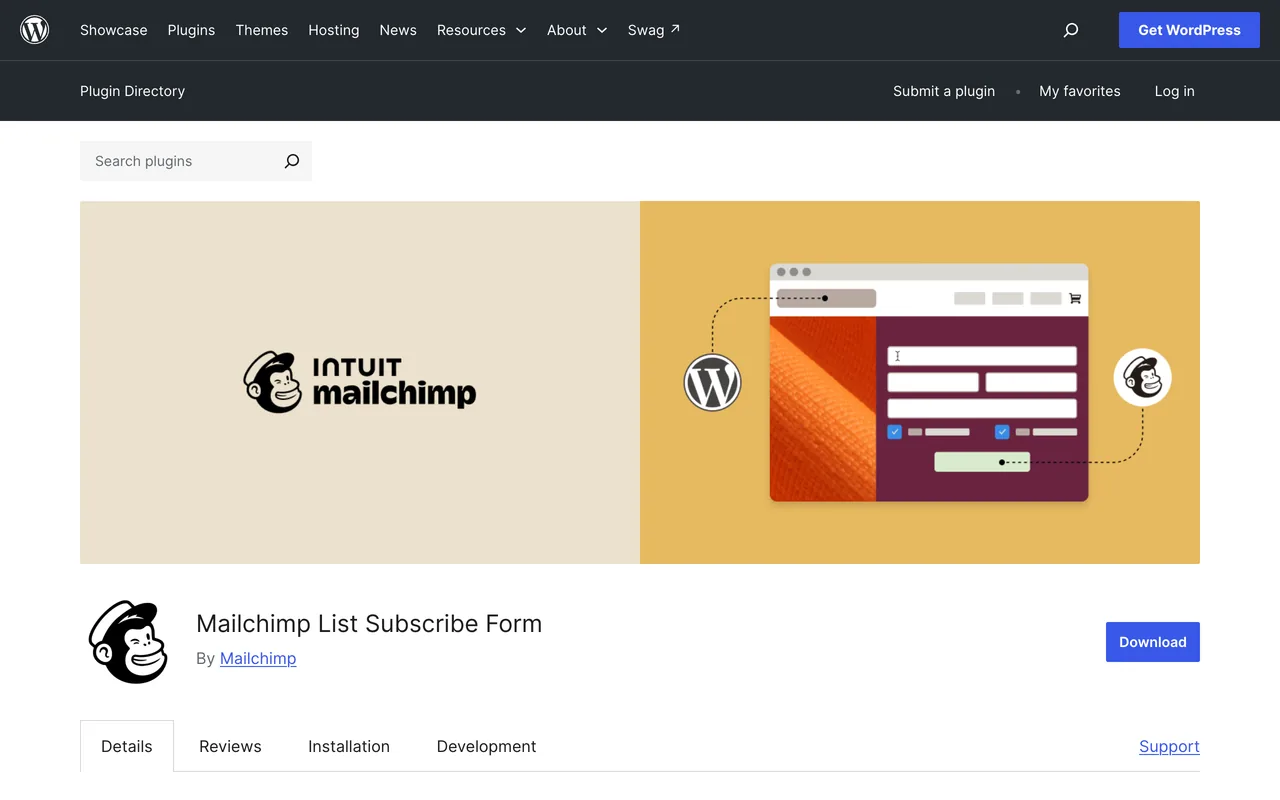Click the Mailchimp List Subscribe Form title
1280x800 pixels.
tap(369, 623)
